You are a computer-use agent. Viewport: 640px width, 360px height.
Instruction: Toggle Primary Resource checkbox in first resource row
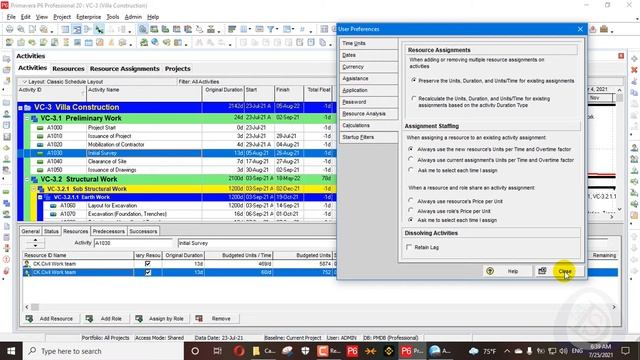tap(148, 264)
